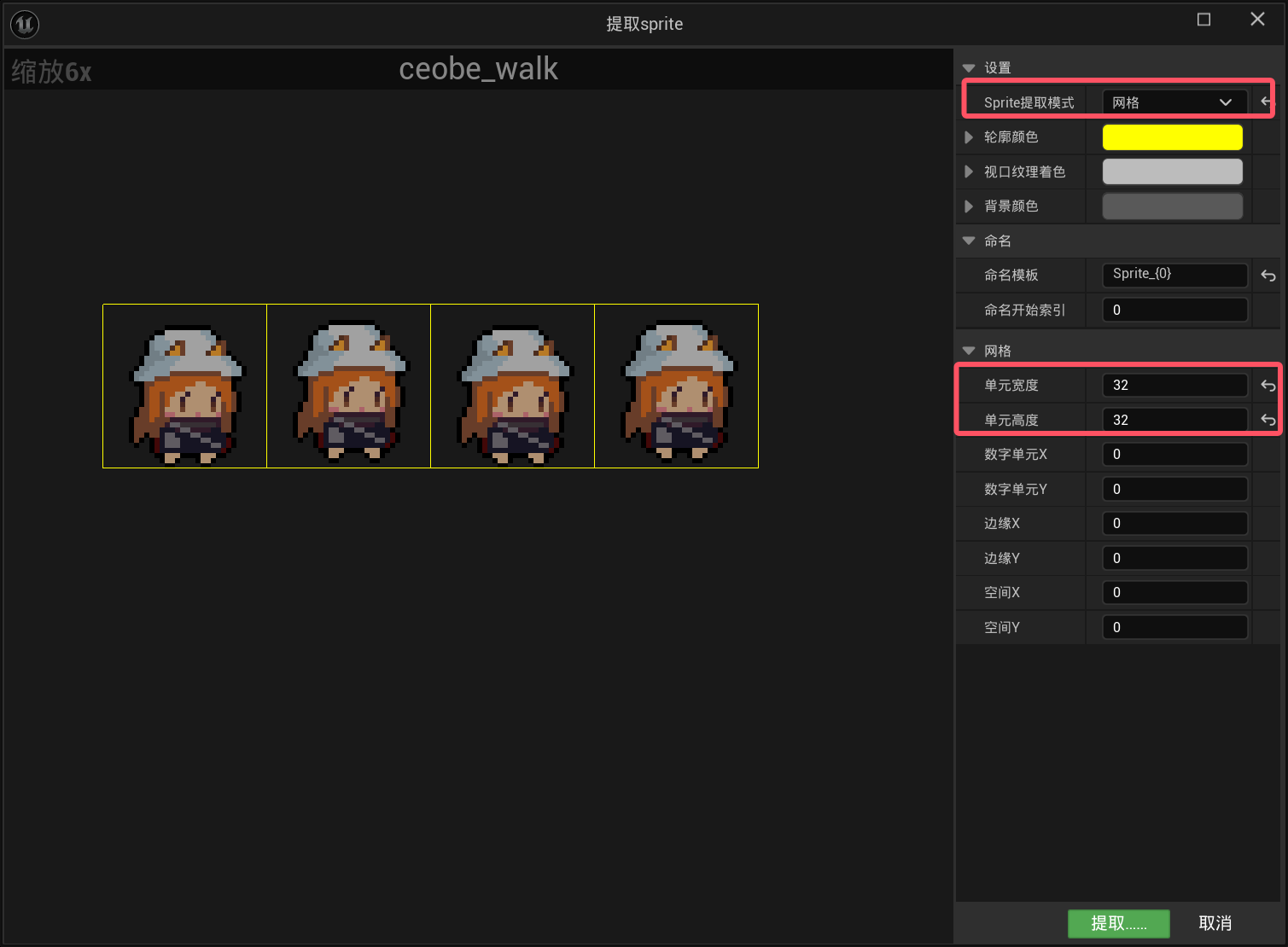The image size is (1288, 947).
Task: Click the Unreal Engine logo icon
Action: [25, 24]
